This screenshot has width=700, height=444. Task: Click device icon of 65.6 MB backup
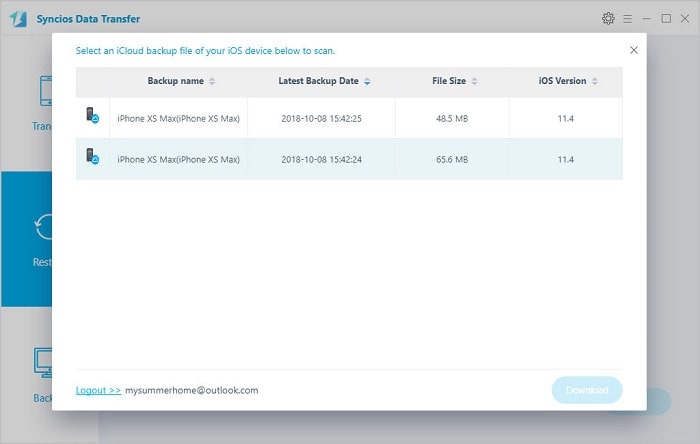(92, 156)
